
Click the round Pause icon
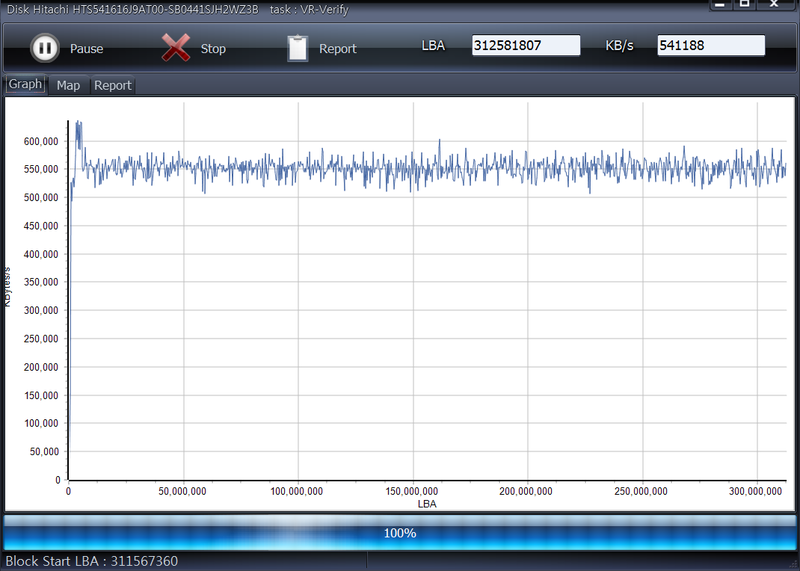point(44,48)
